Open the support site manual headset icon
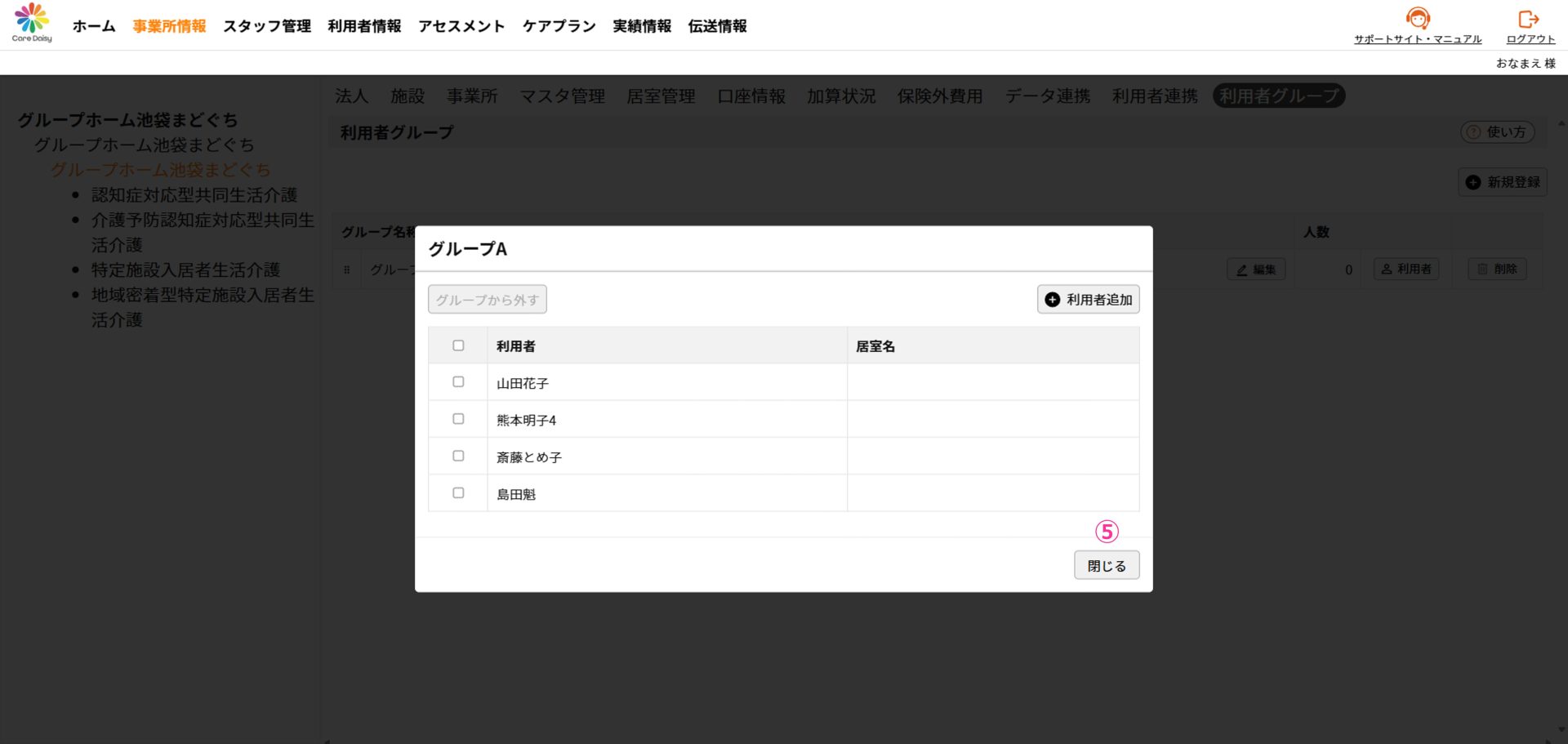This screenshot has width=1568, height=744. point(1418,18)
